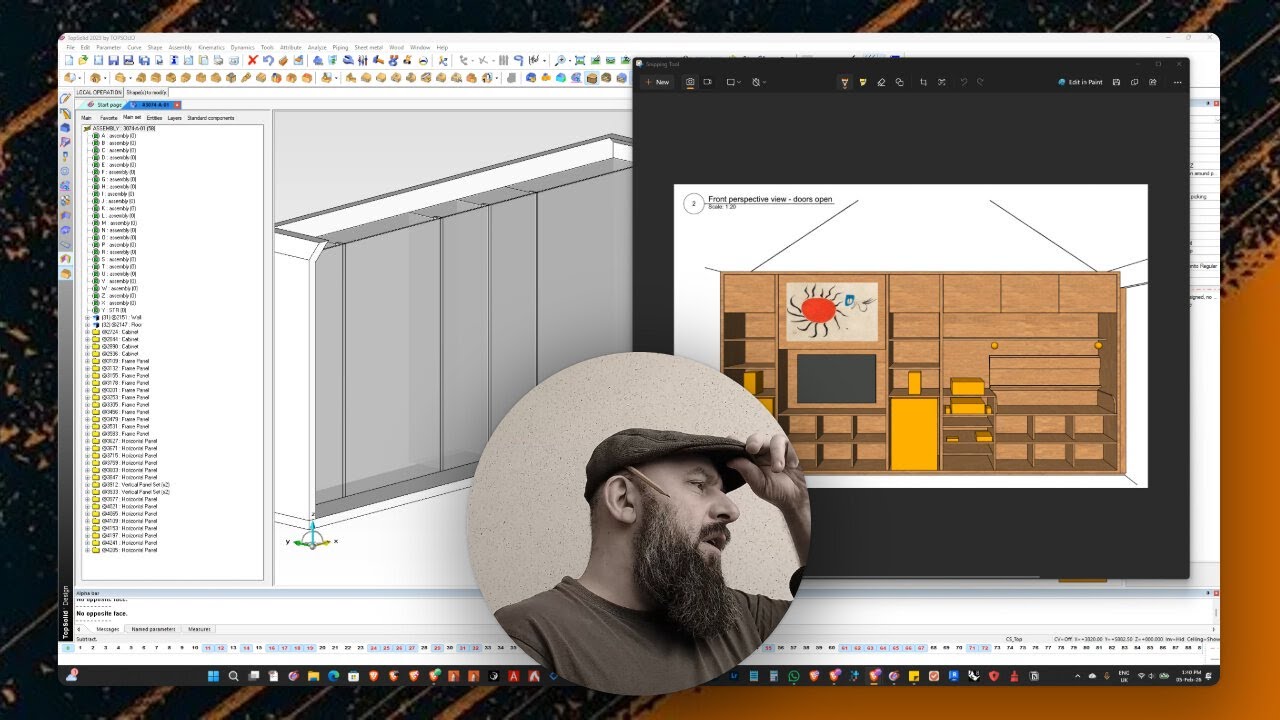Click the Undo arrow in Snipping Tool
The height and width of the screenshot is (720, 1280).
(x=964, y=82)
